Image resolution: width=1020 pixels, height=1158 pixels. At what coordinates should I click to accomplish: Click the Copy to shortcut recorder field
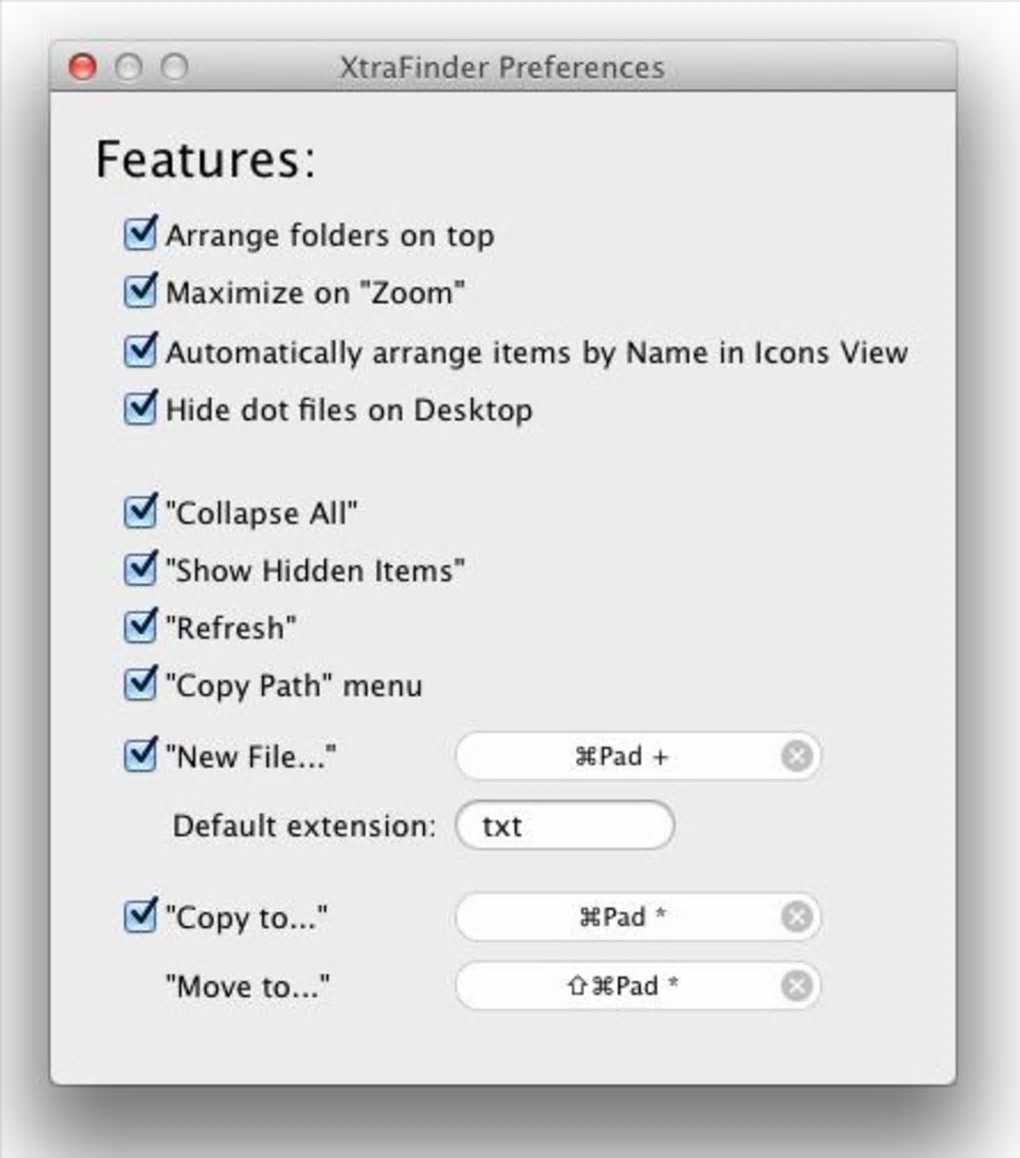pos(620,917)
